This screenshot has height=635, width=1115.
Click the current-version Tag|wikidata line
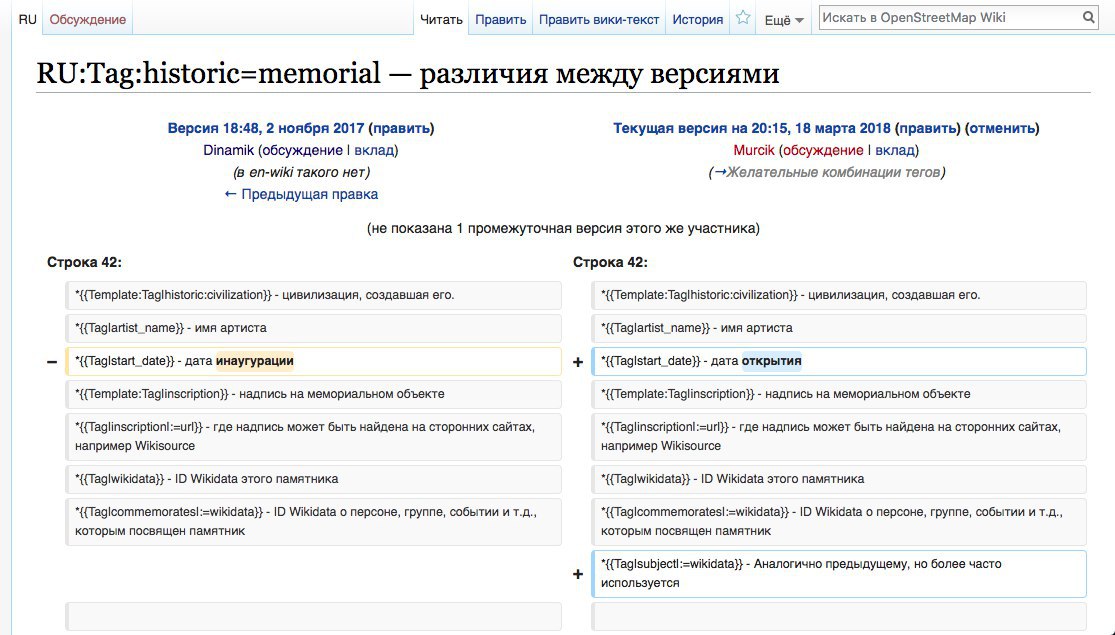[x=838, y=479]
